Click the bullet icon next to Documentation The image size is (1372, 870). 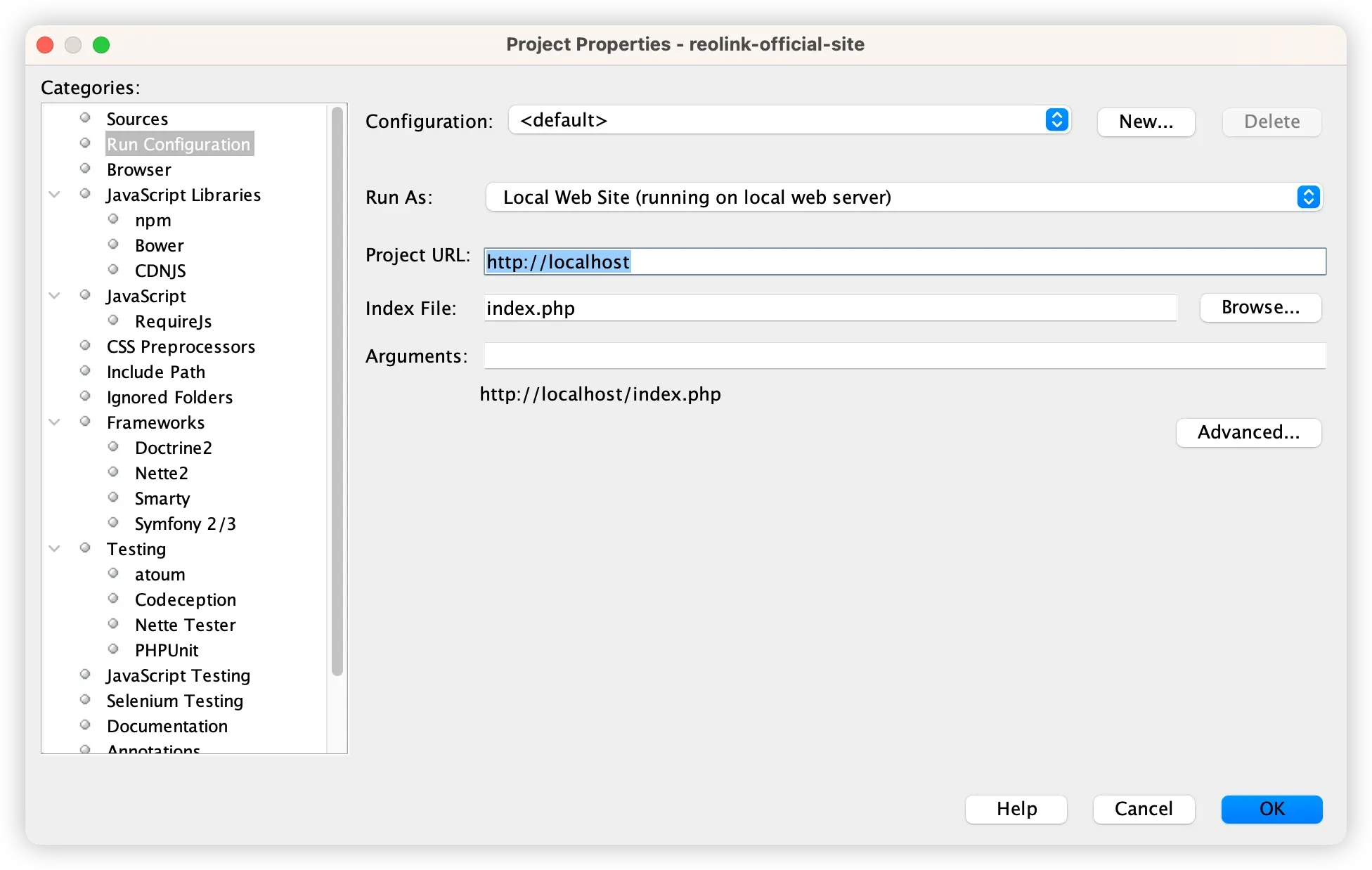click(85, 725)
